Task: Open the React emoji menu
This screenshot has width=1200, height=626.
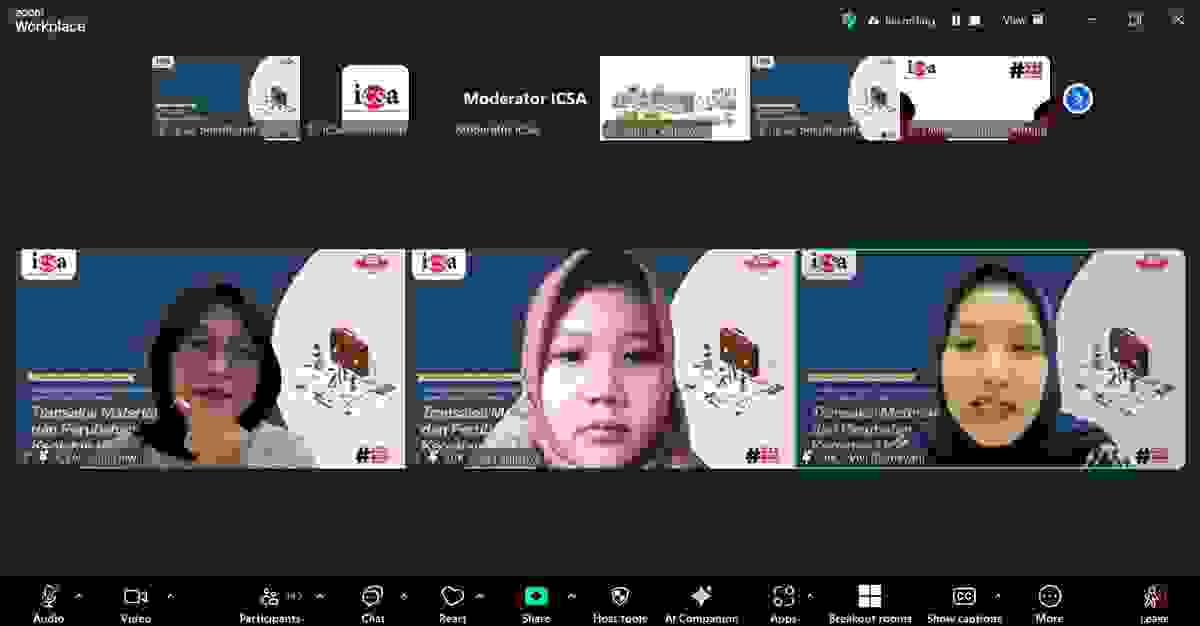Action: click(x=452, y=602)
